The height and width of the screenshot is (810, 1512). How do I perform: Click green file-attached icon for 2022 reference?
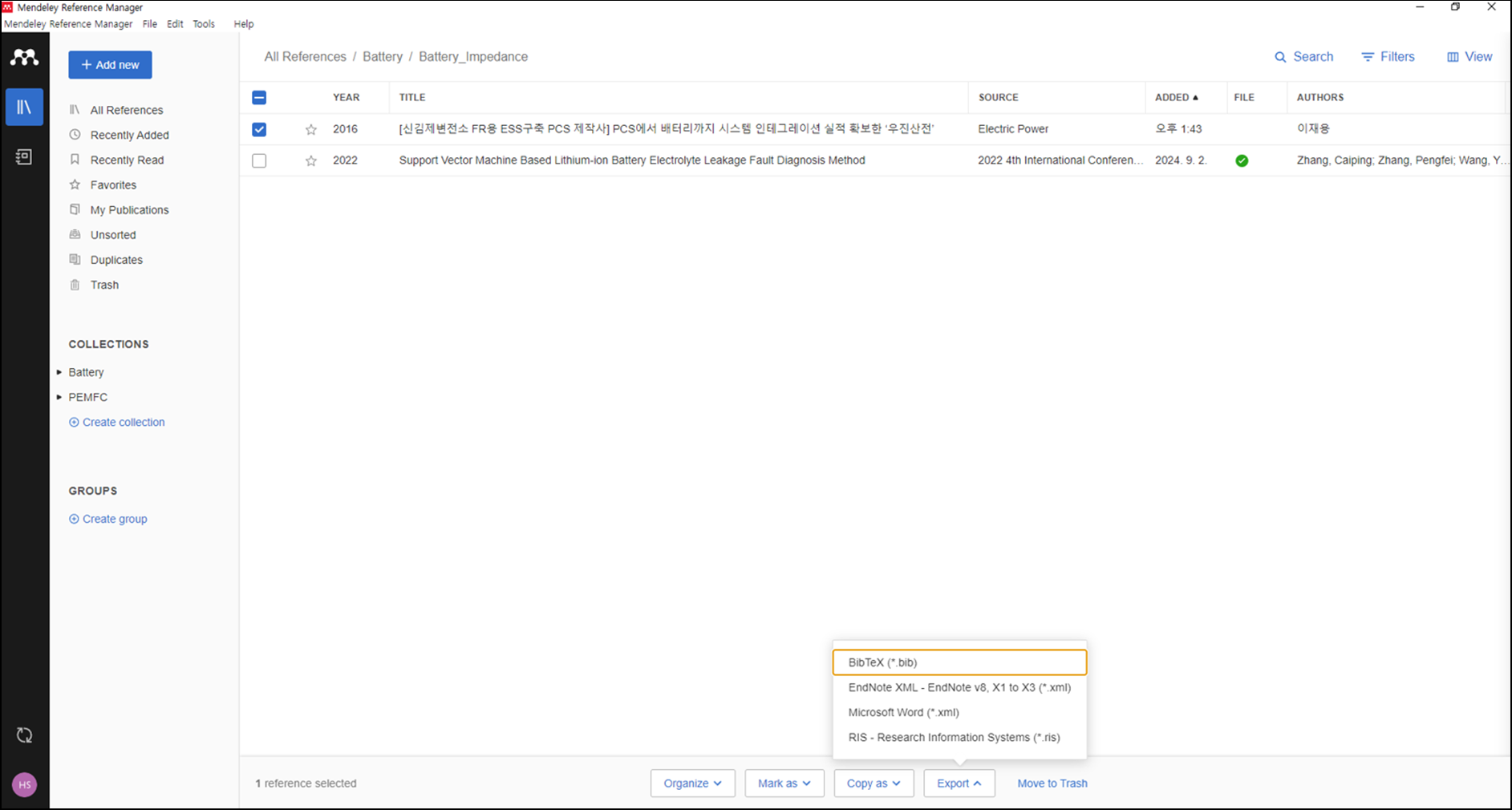point(1242,160)
